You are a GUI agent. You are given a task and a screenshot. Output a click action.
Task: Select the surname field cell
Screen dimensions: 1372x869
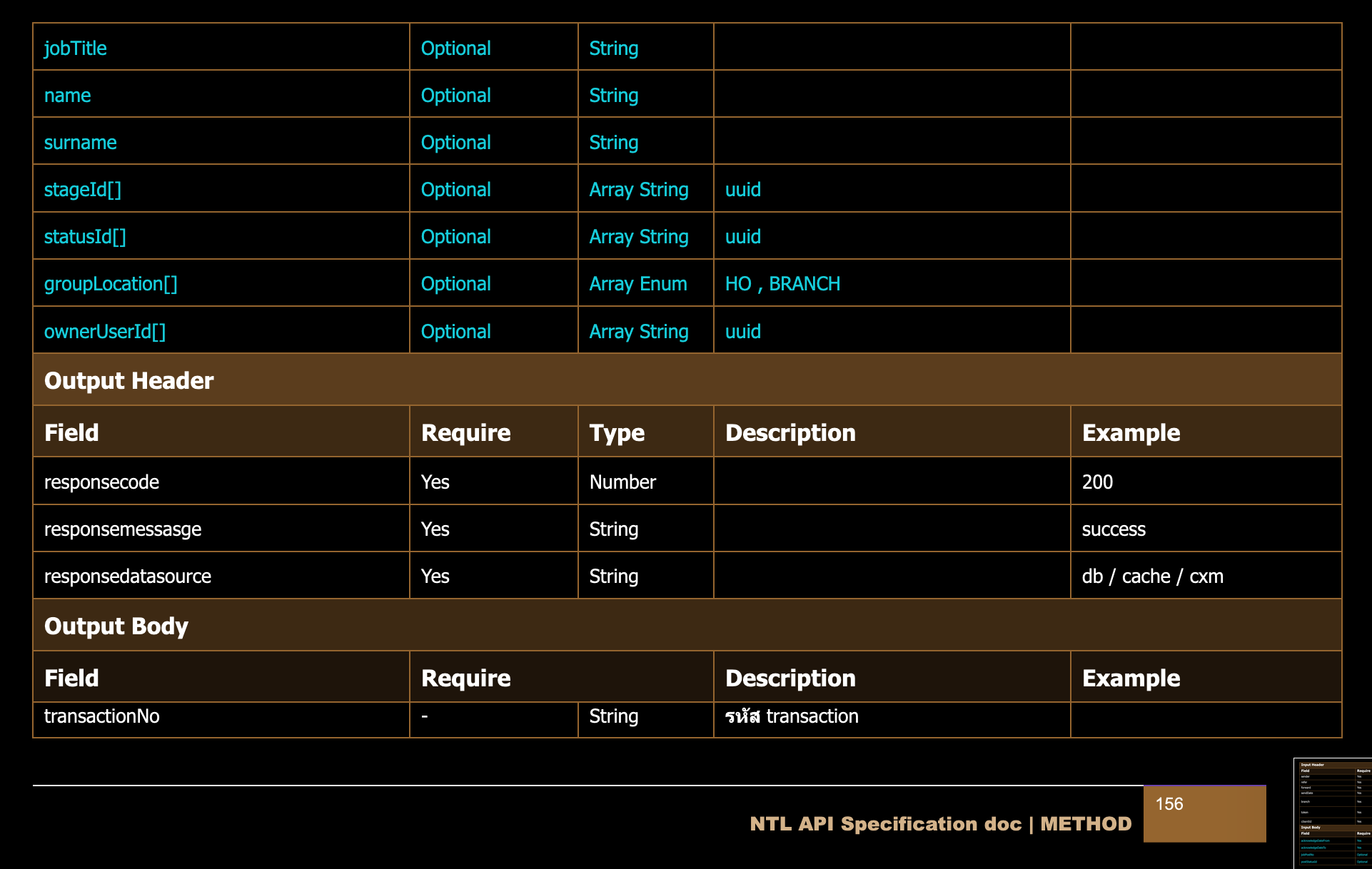(81, 143)
